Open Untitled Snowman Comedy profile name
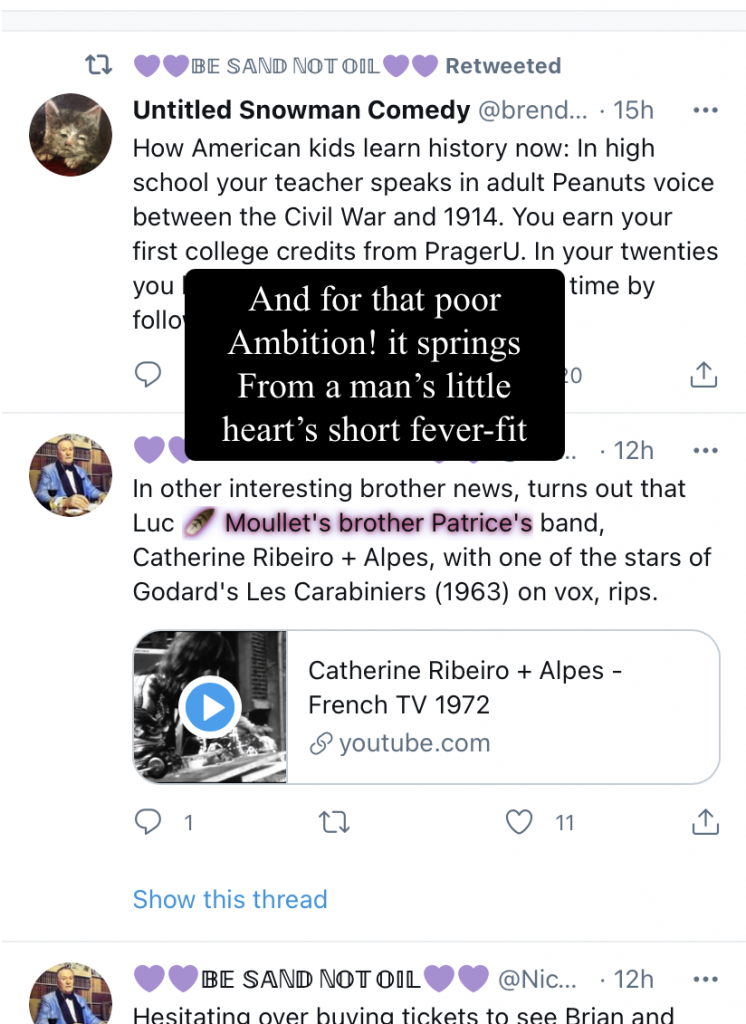The width and height of the screenshot is (746, 1024). click(x=301, y=110)
